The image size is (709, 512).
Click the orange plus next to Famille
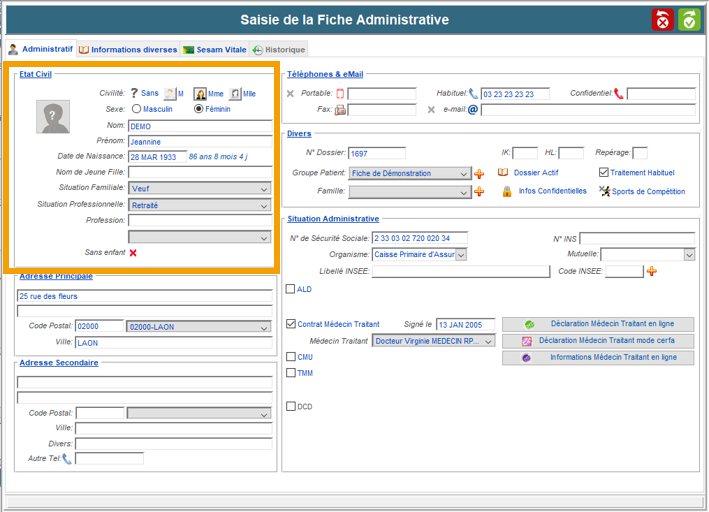tap(479, 191)
